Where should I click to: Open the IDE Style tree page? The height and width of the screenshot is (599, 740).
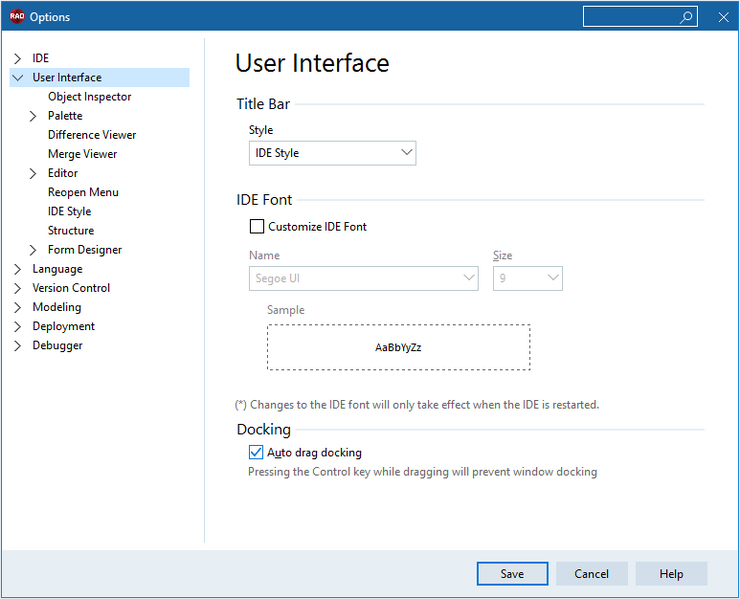coord(69,211)
